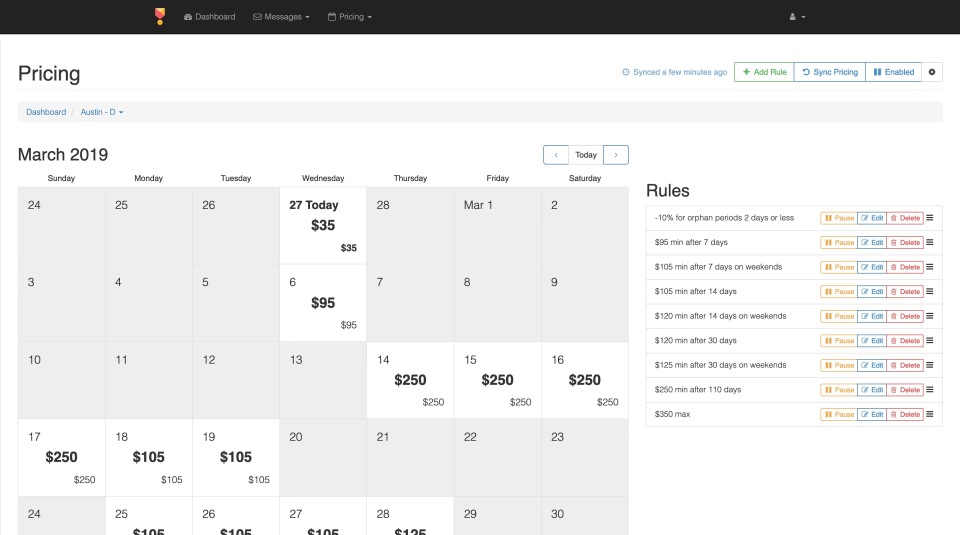Click the Add Rule button
Screen dimensions: 960x535
click(x=764, y=72)
